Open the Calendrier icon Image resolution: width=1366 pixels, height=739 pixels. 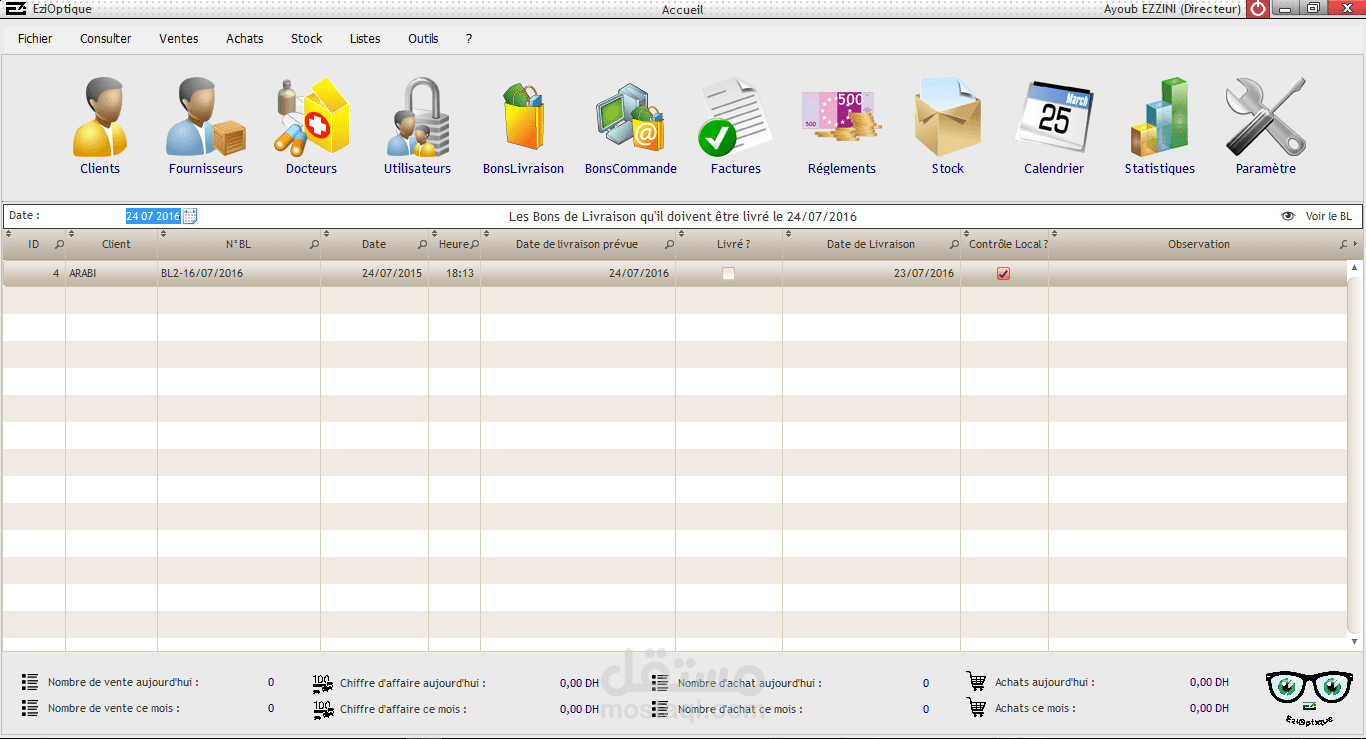tap(1054, 117)
